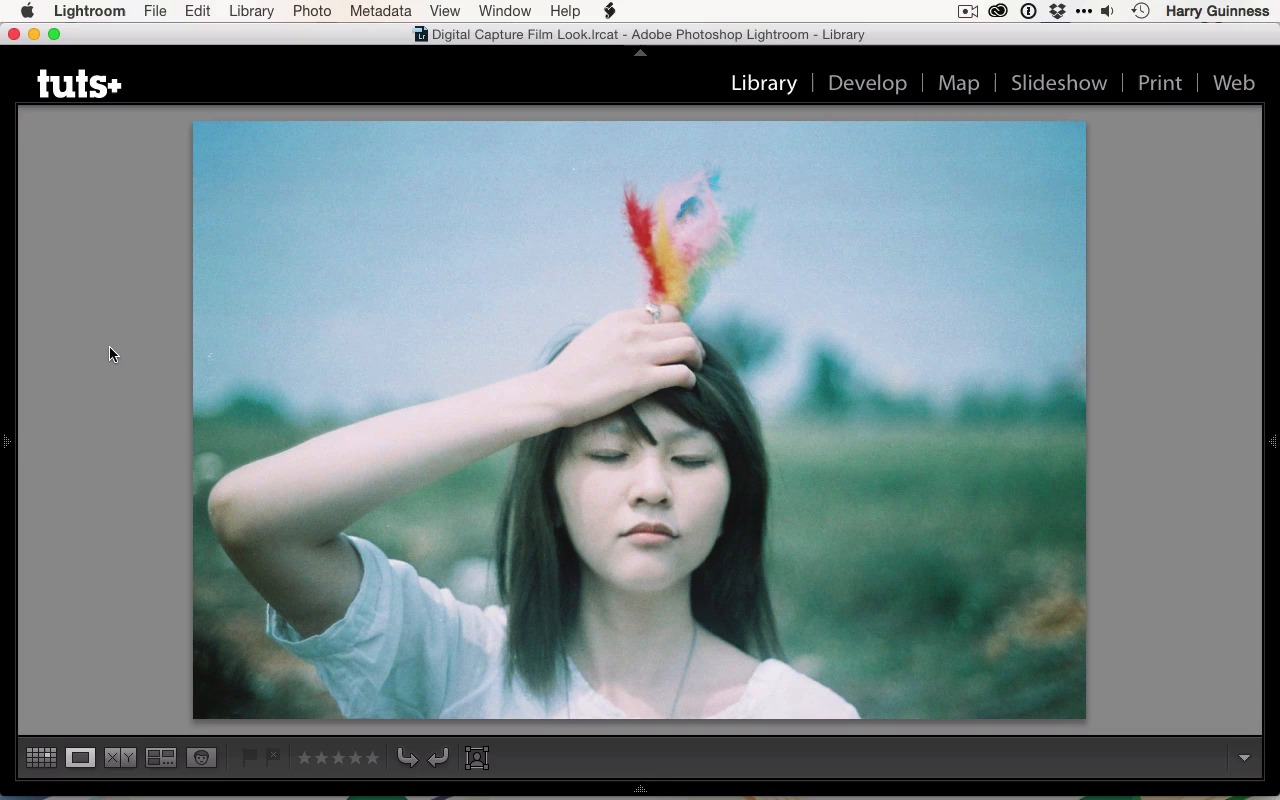Switch to the Slideshow module
This screenshot has height=800, width=1280.
[x=1059, y=83]
